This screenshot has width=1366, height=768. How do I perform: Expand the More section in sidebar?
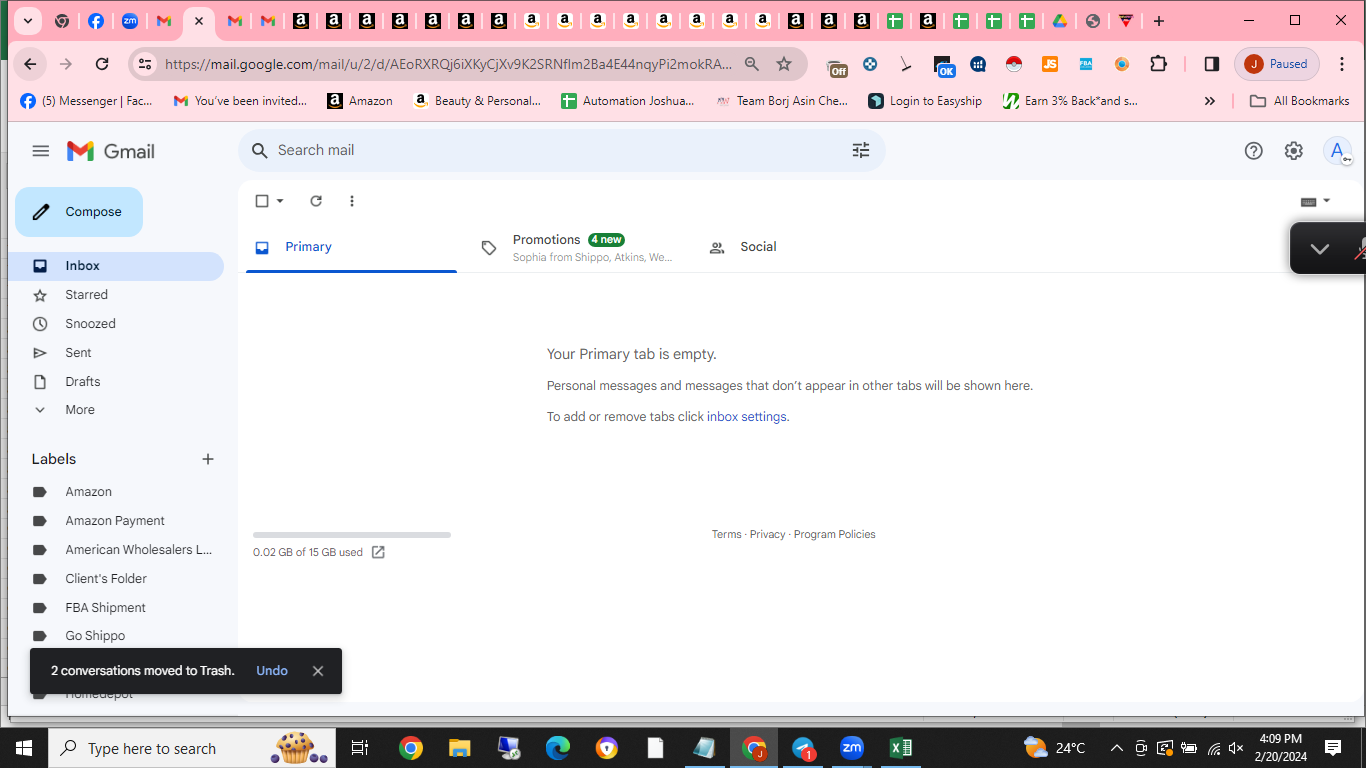[116, 410]
